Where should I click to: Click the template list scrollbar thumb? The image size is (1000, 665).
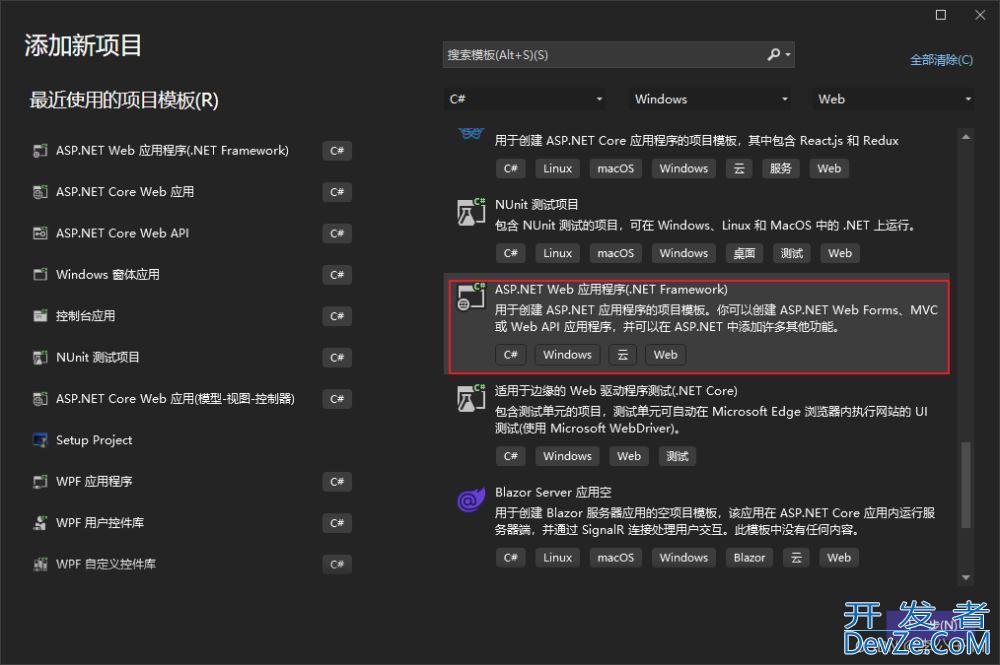tap(966, 485)
